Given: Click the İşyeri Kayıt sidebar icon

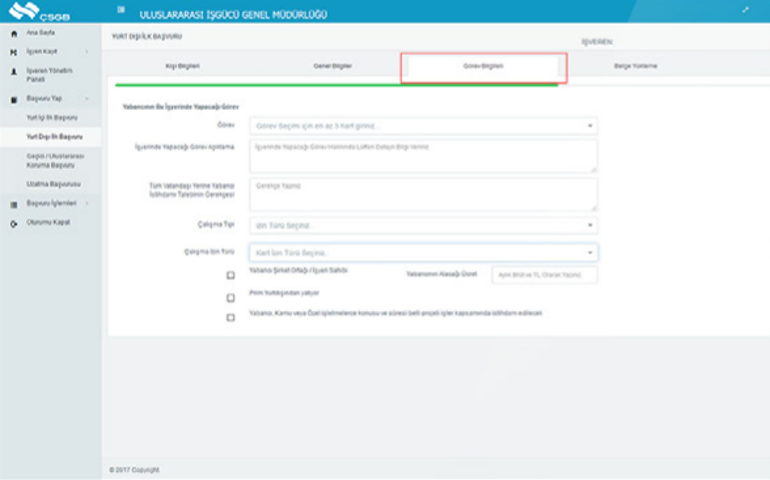Looking at the screenshot, I should [x=13, y=51].
